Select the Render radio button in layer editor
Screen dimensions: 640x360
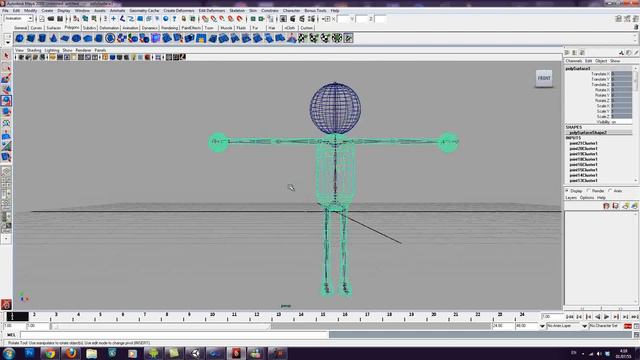(x=589, y=191)
